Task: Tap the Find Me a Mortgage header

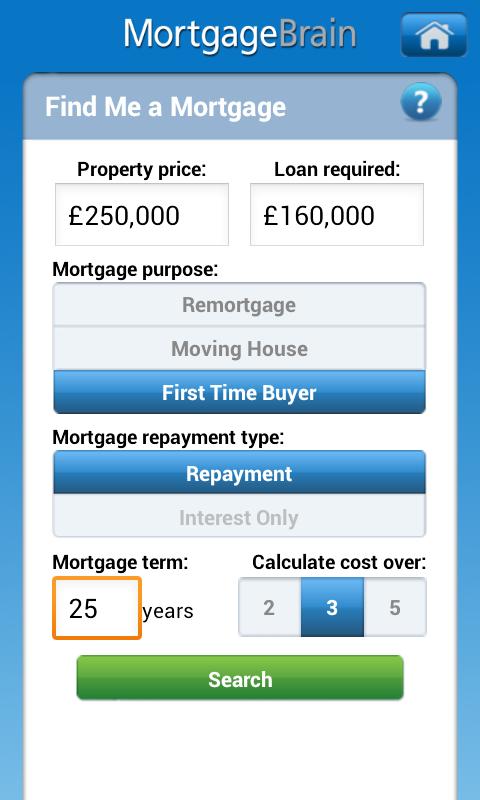Action: (165, 107)
